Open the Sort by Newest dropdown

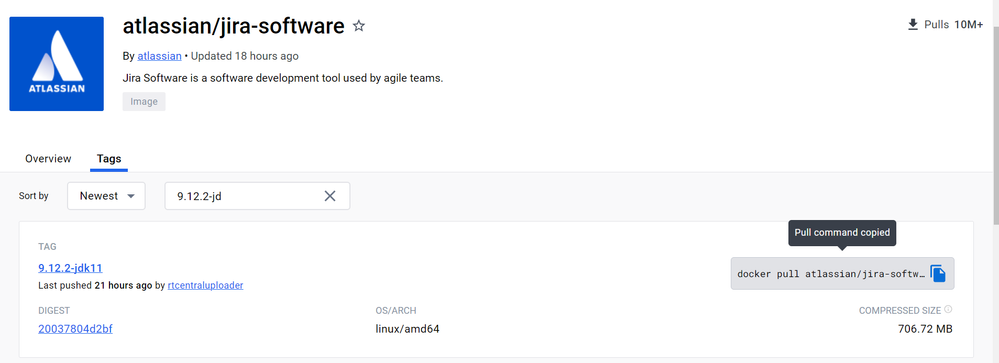(106, 196)
